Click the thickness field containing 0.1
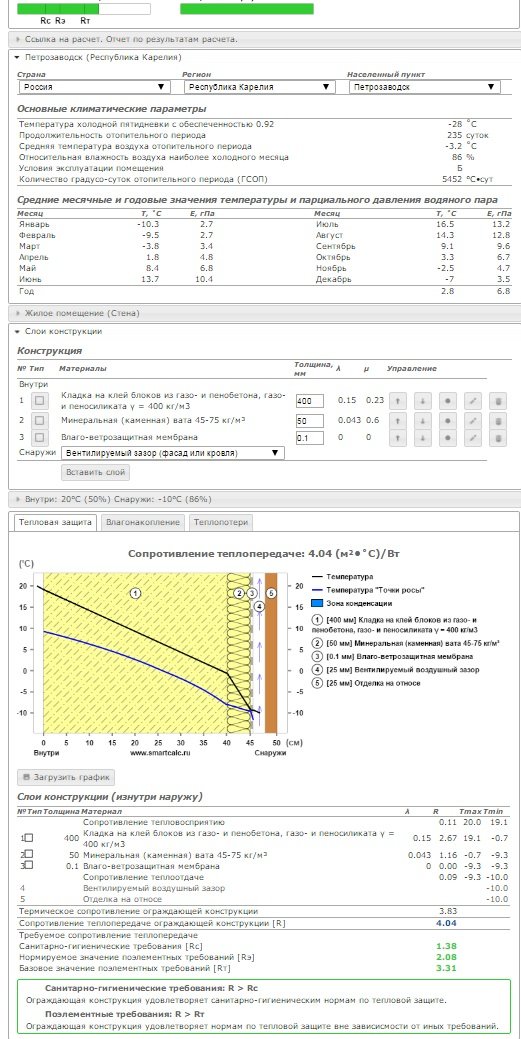The image size is (521, 1039). (x=310, y=437)
